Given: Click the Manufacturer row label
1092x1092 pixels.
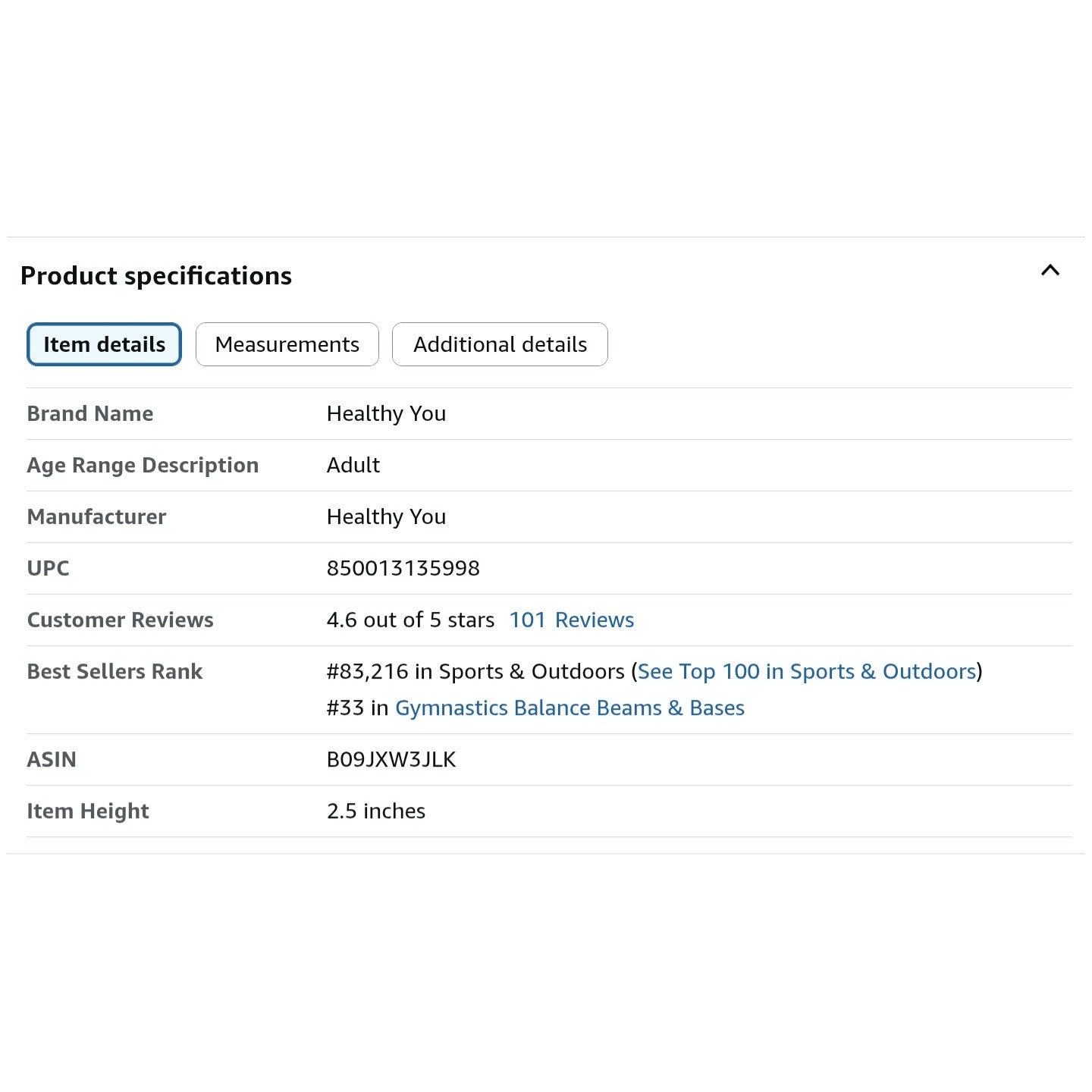Looking at the screenshot, I should coord(96,516).
